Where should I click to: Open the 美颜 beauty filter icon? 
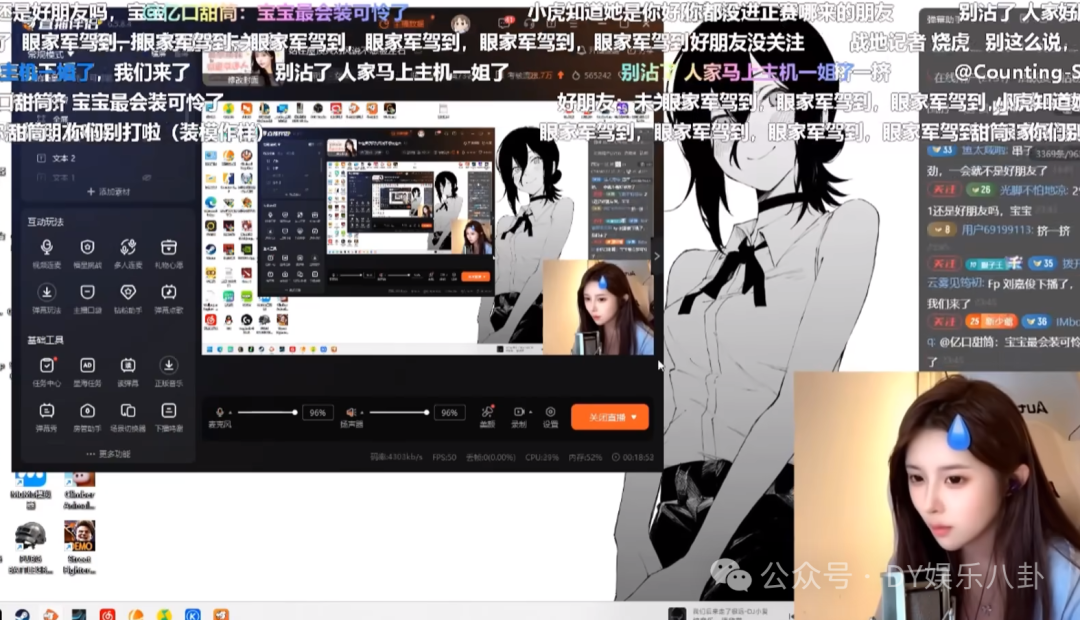coord(487,411)
